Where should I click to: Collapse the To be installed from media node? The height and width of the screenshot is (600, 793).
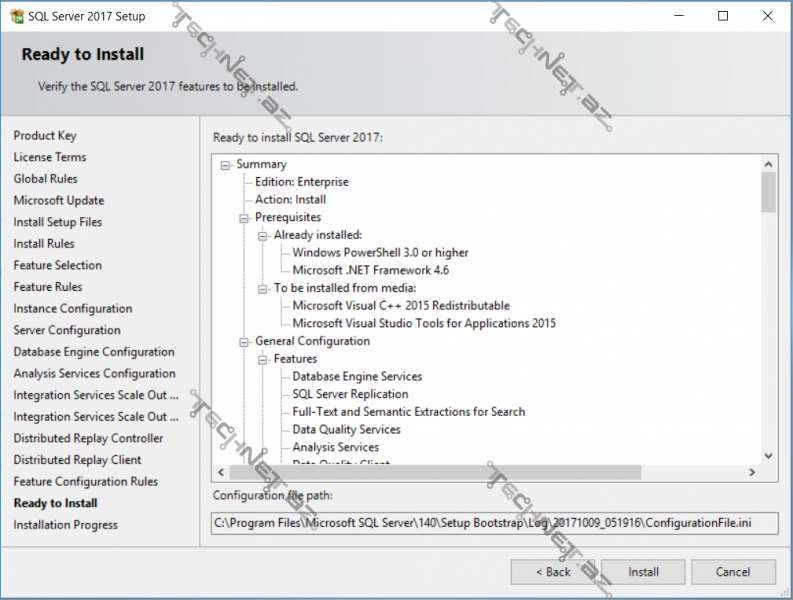(x=264, y=289)
